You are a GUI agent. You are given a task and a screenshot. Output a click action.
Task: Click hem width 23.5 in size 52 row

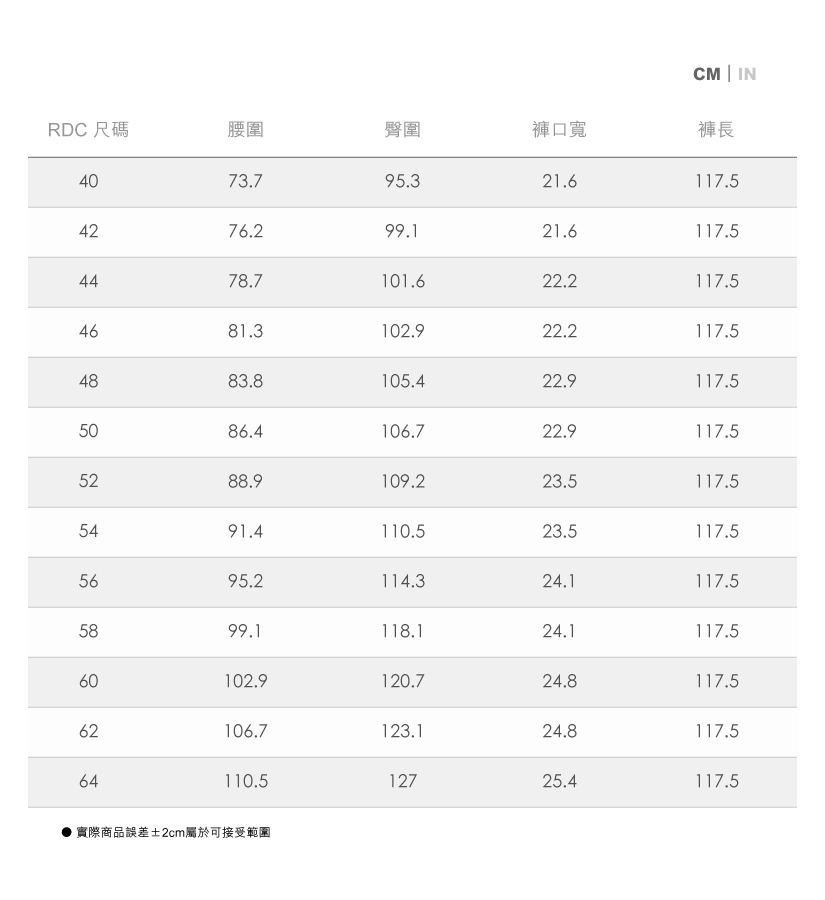point(560,481)
